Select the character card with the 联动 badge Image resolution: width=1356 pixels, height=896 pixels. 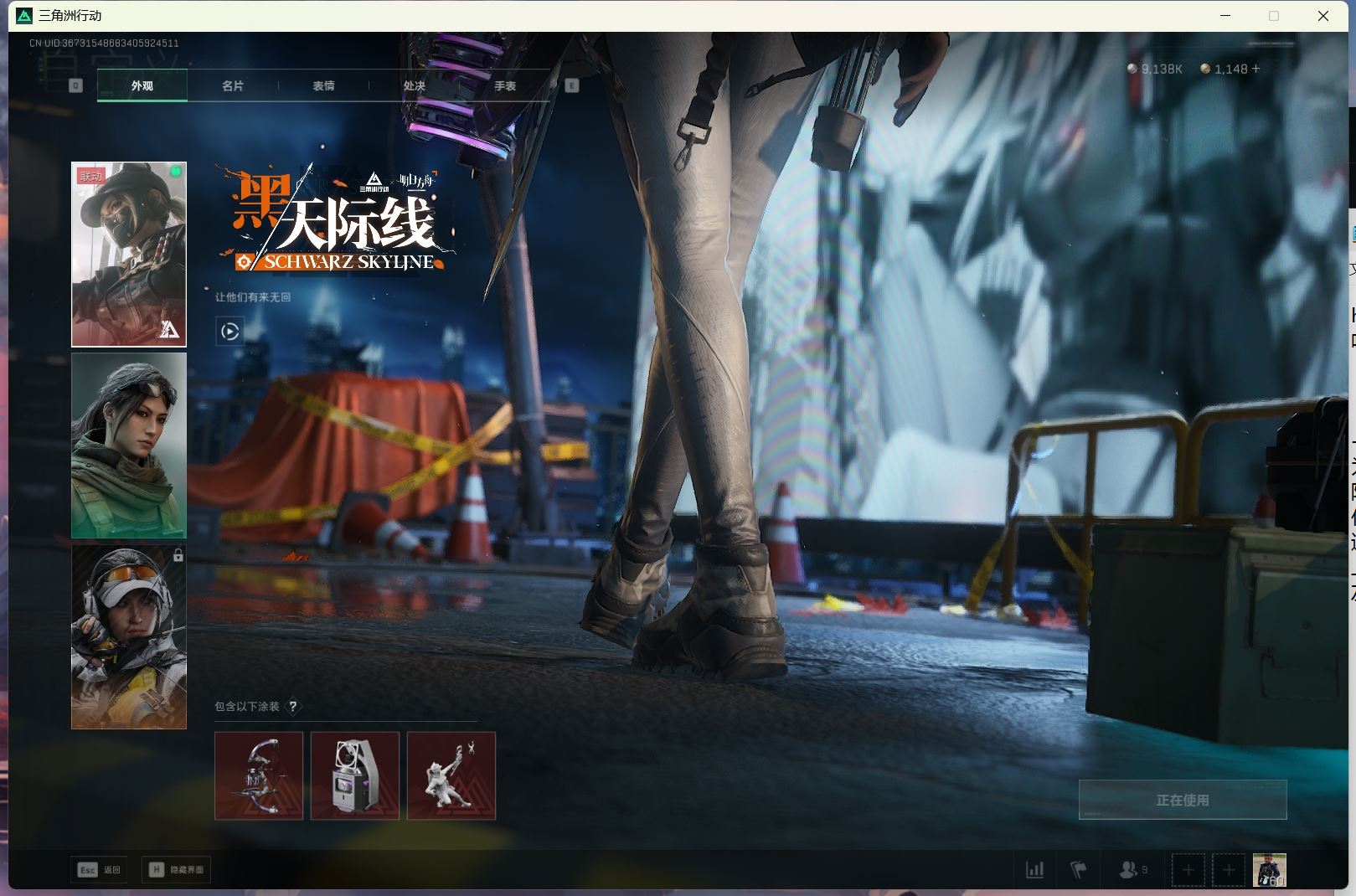pos(127,254)
